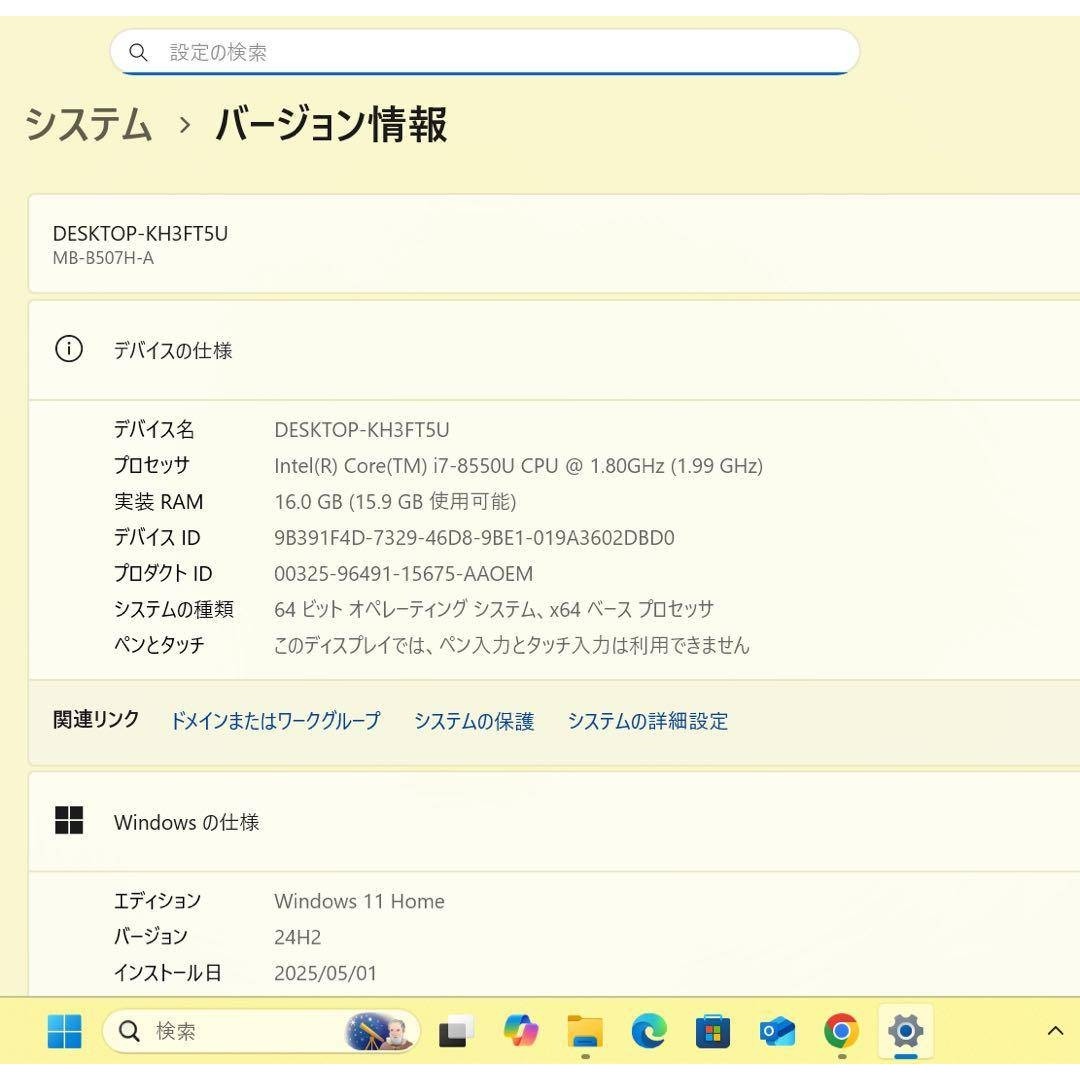
Task: Select DESKTOP-KH3FT5U in the デバイス名 row
Action: pos(362,430)
